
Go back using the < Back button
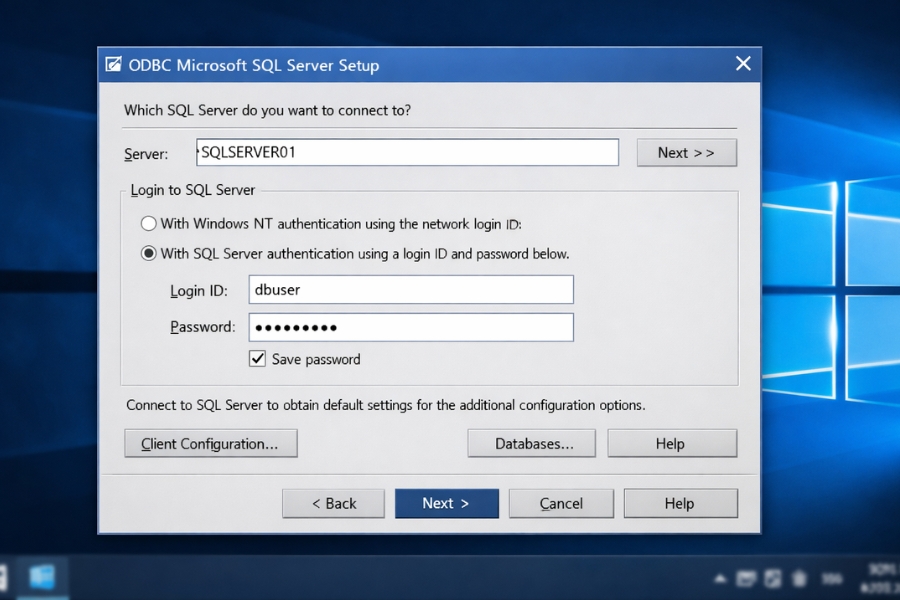pos(333,503)
